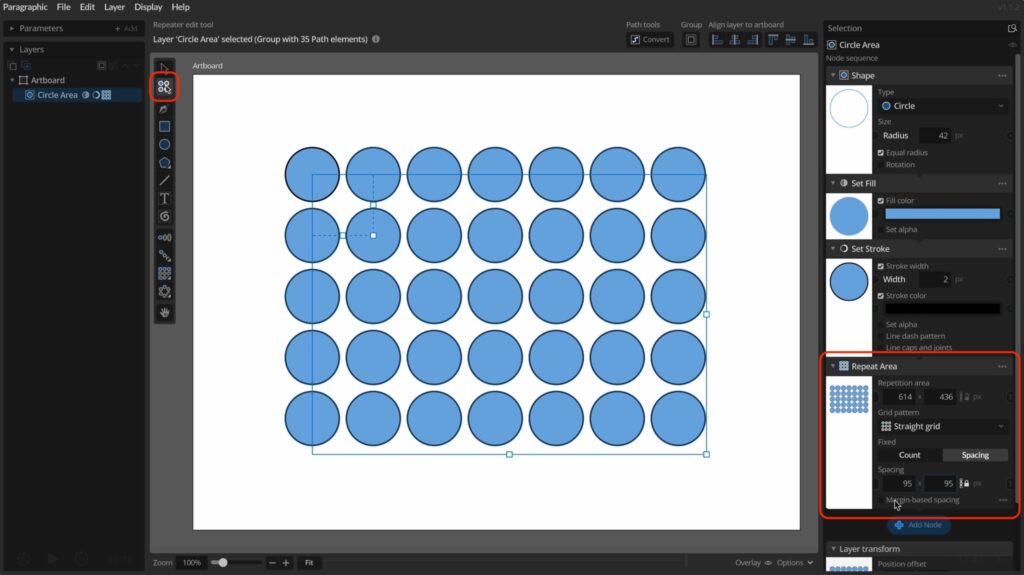1024x575 pixels.
Task: Collapse the Repeat Area section
Action: [833, 366]
